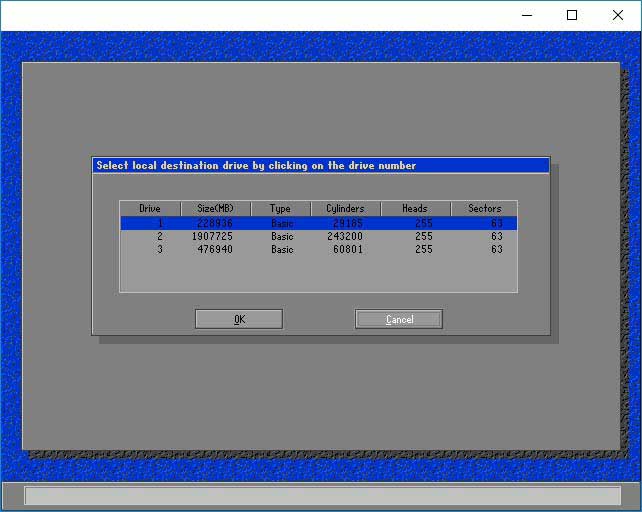
Task: Click the 476940 size value
Action: [215, 249]
